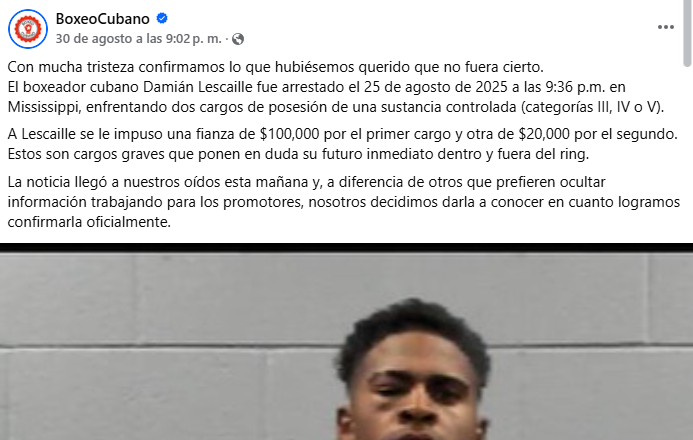Click the 'categorías III, IV o V' text

pos(591,107)
